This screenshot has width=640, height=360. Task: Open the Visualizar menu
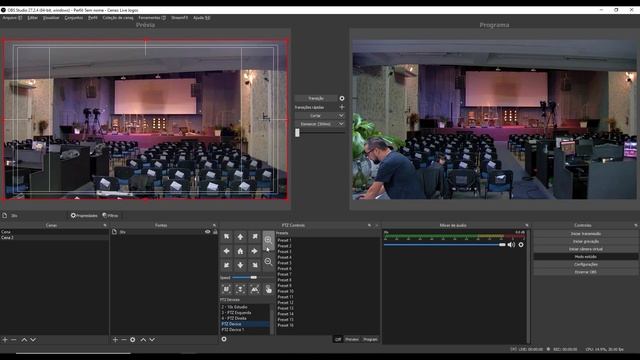pyautogui.click(x=51, y=18)
